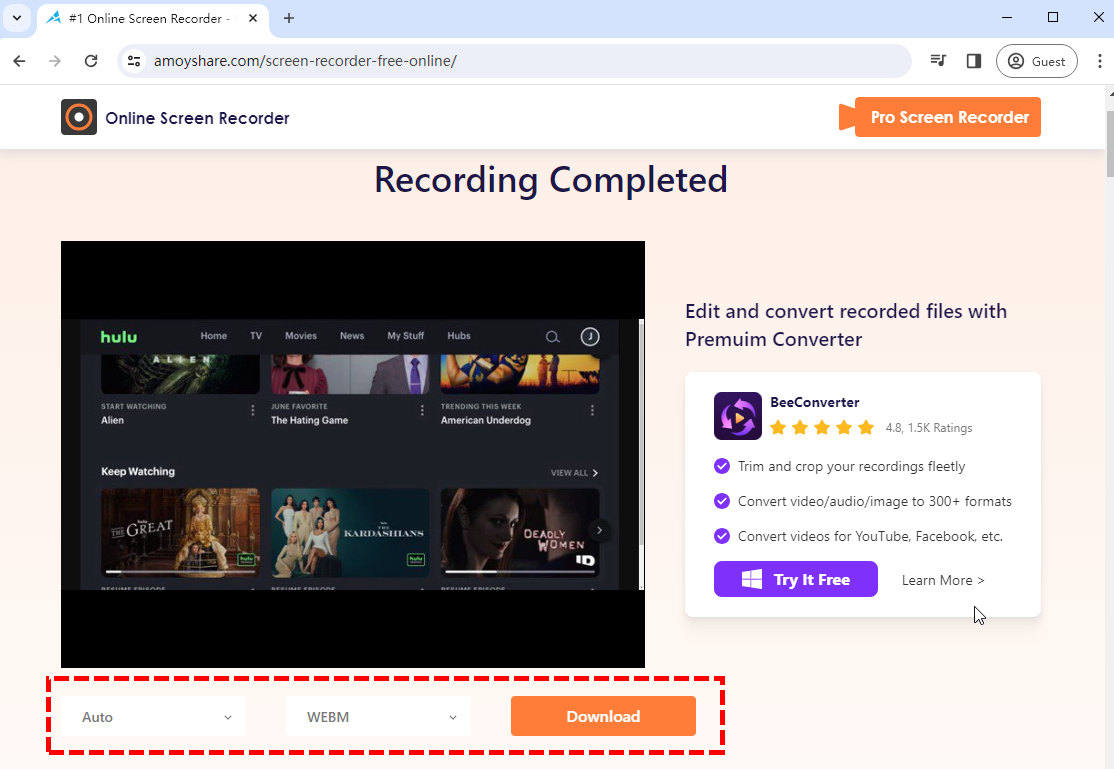Open a new browser tab

tap(288, 18)
